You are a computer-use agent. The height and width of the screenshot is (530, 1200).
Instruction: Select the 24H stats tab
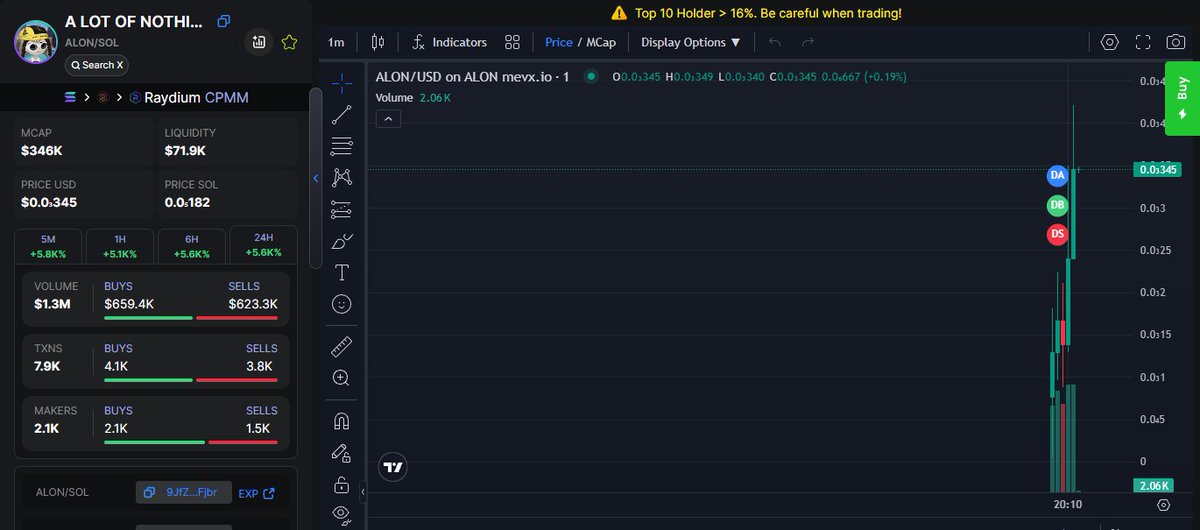coord(263,245)
